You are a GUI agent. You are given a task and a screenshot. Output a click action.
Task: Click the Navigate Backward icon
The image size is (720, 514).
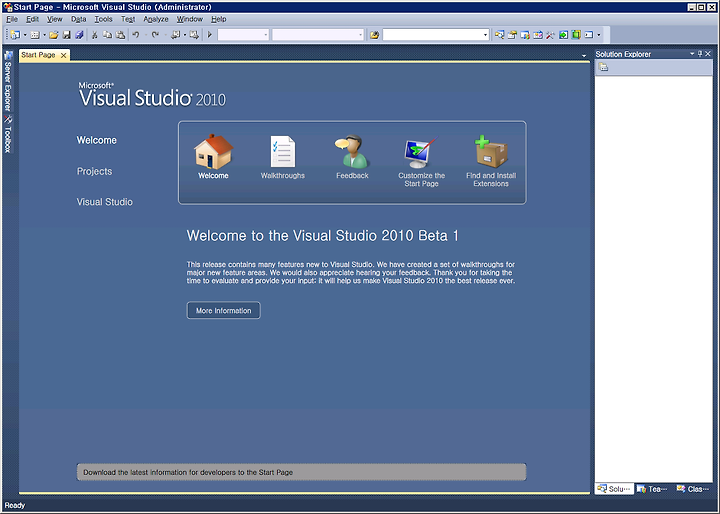175,35
